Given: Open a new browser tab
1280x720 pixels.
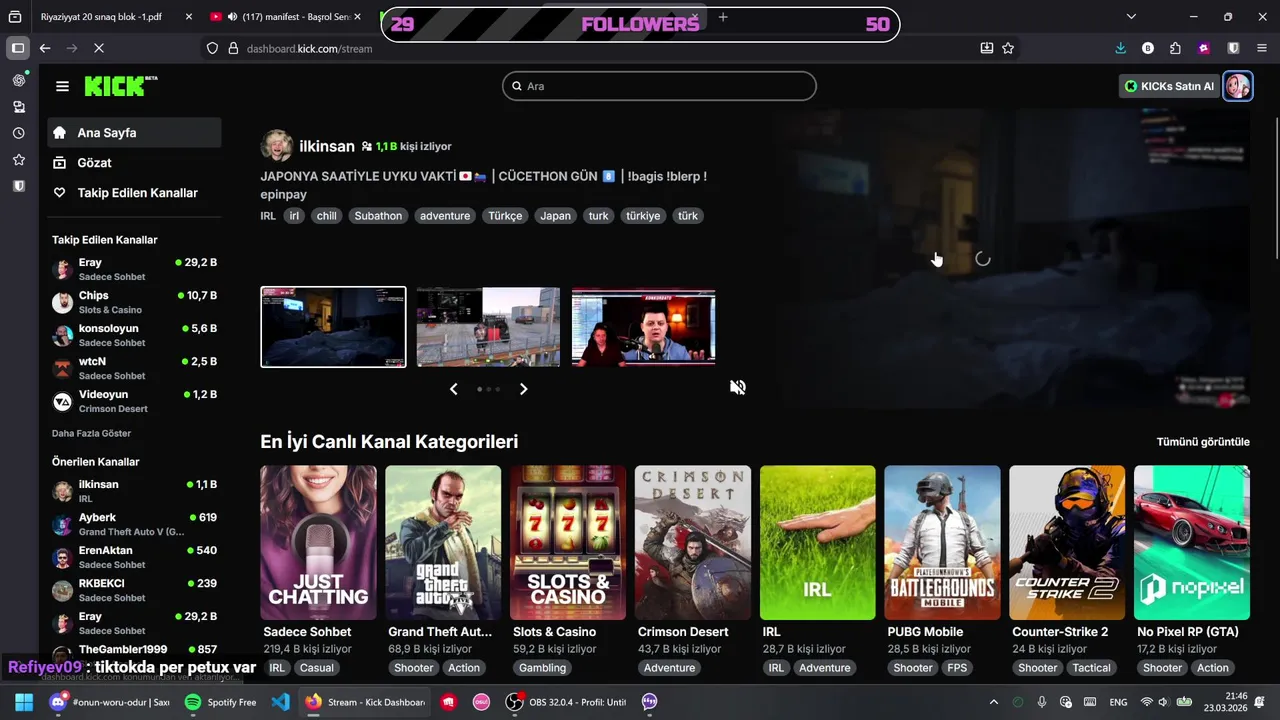Looking at the screenshot, I should point(723,17).
